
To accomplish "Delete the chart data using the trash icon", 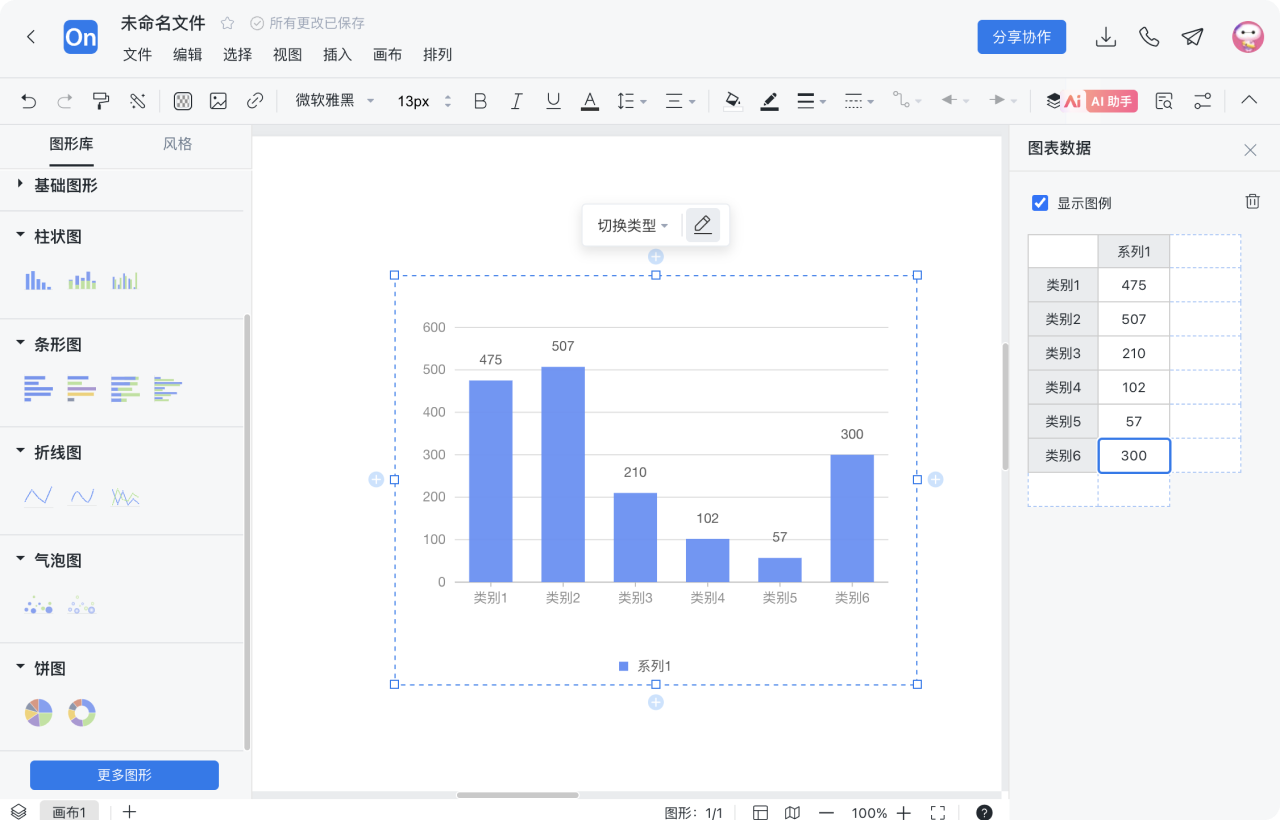I will pyautogui.click(x=1252, y=201).
